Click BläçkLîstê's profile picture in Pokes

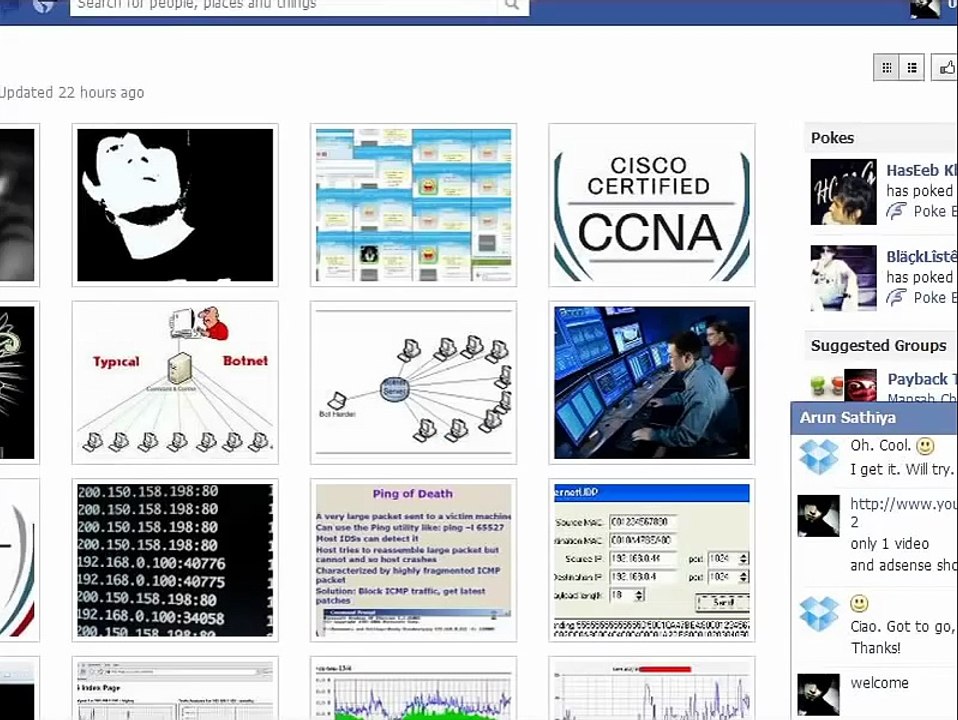click(x=843, y=278)
